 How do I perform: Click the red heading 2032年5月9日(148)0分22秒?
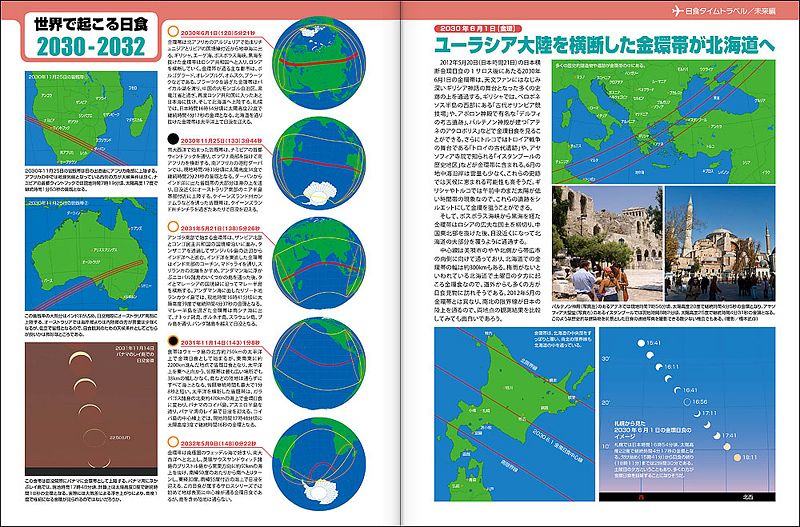pyautogui.click(x=219, y=443)
